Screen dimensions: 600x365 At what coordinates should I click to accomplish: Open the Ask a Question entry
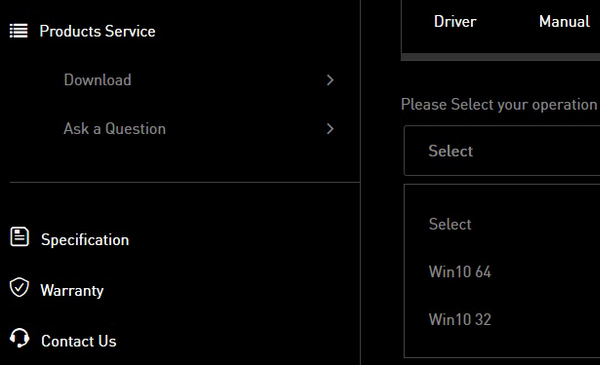(114, 129)
